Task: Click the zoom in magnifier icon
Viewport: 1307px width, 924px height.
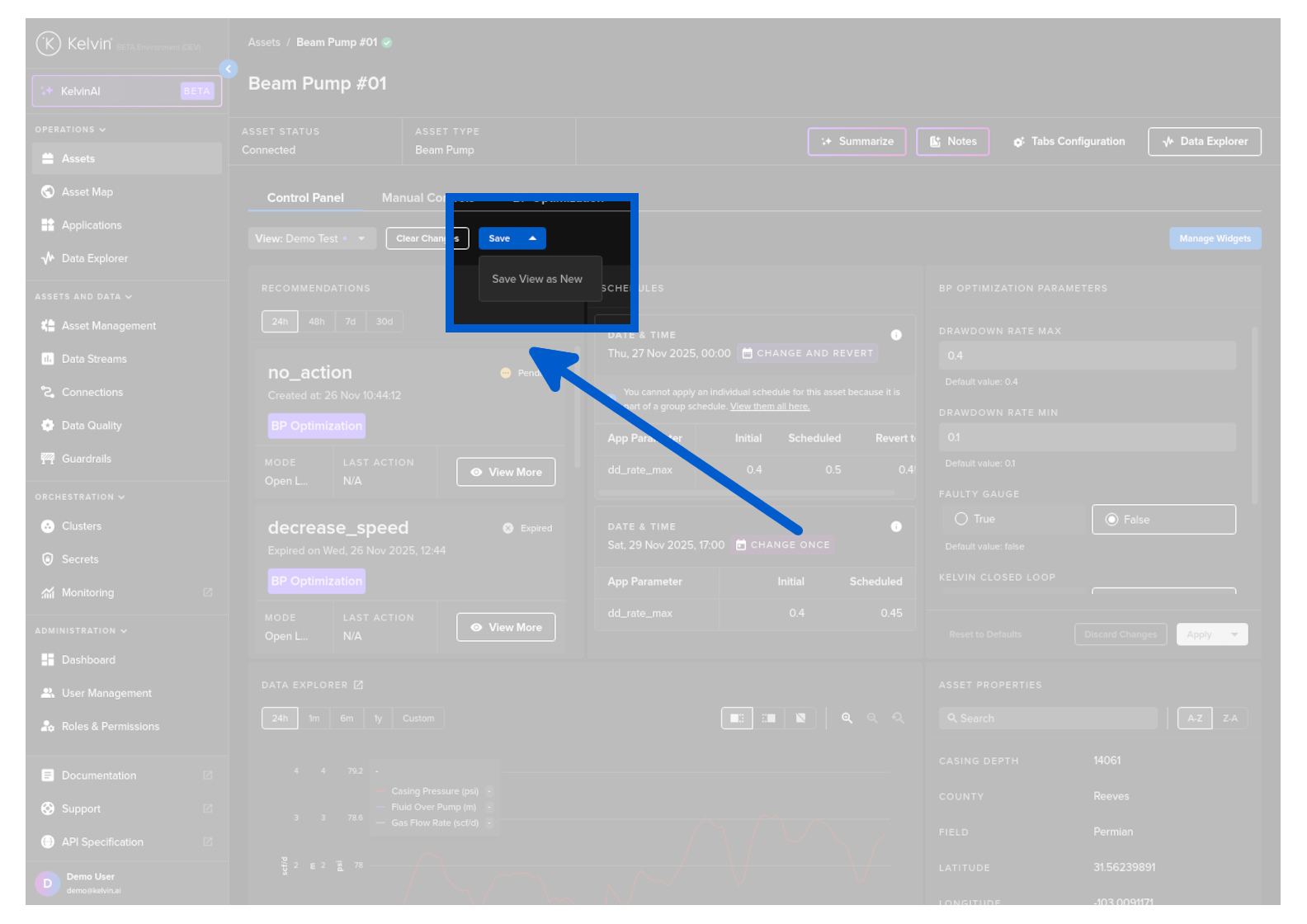Action: [x=847, y=719]
